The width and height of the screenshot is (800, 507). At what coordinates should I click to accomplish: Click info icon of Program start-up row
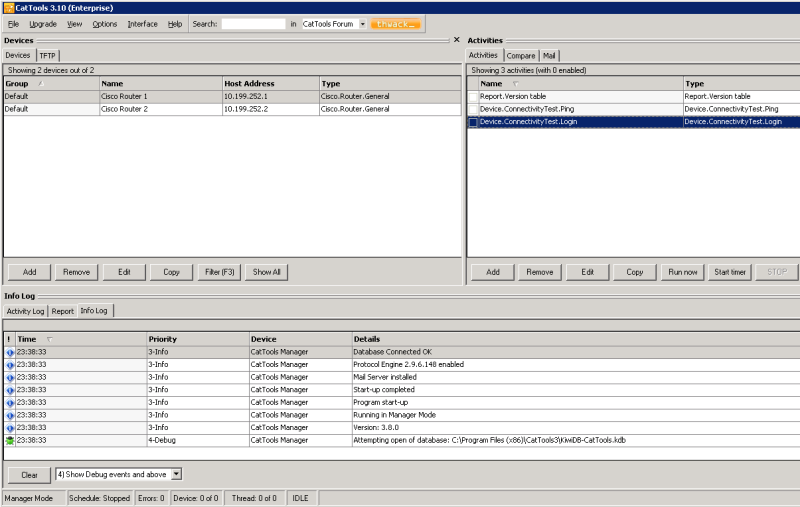click(x=10, y=402)
